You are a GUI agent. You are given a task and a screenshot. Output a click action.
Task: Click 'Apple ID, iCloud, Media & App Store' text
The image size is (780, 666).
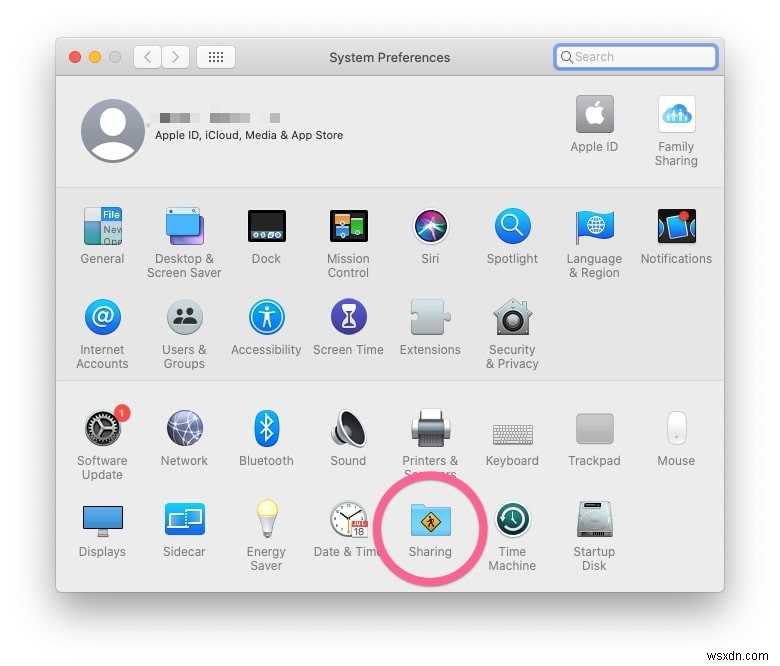pyautogui.click(x=249, y=135)
